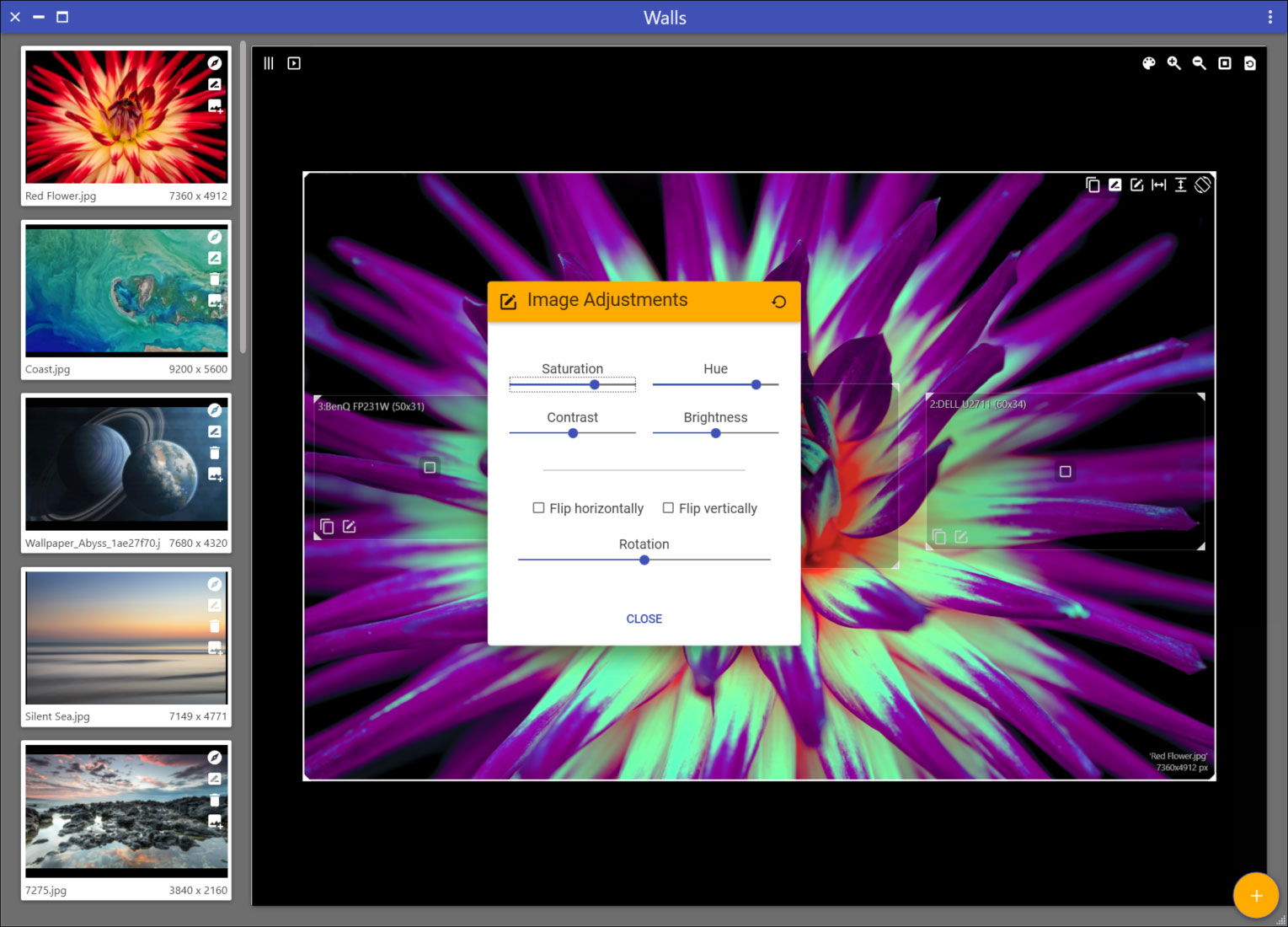1288x927 pixels.
Task: Open the three-dot menu in title bar
Action: (x=1270, y=17)
